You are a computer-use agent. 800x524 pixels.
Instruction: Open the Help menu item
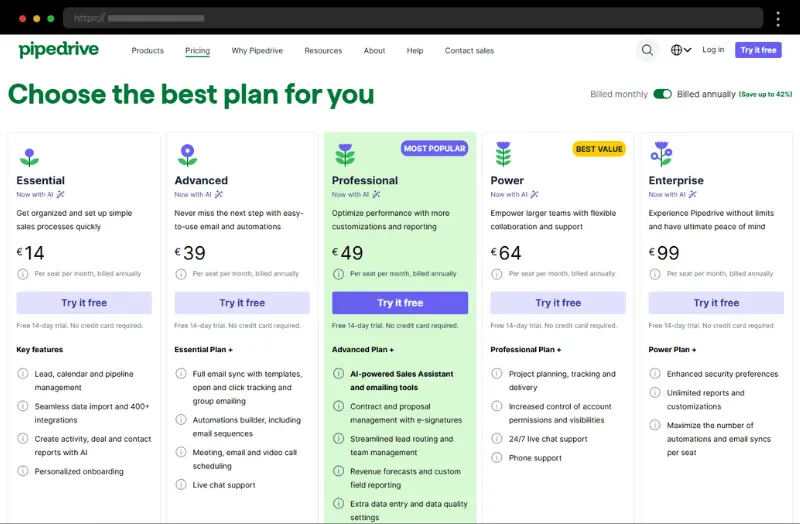click(415, 51)
